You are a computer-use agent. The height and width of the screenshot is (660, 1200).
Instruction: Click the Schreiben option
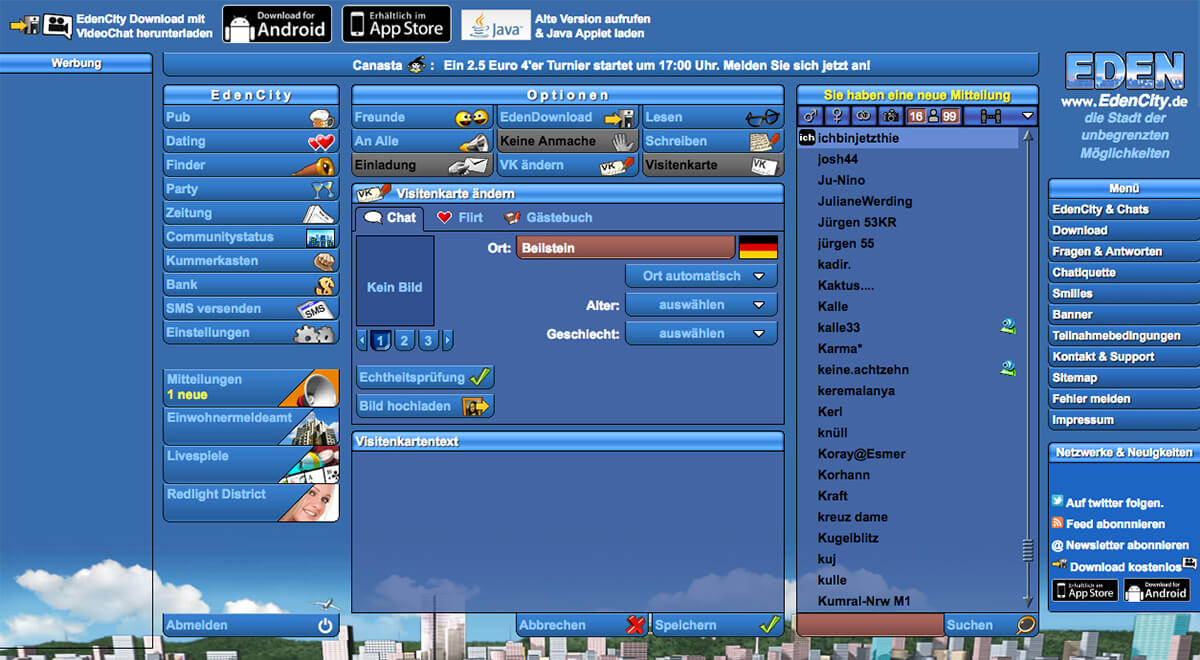point(713,141)
